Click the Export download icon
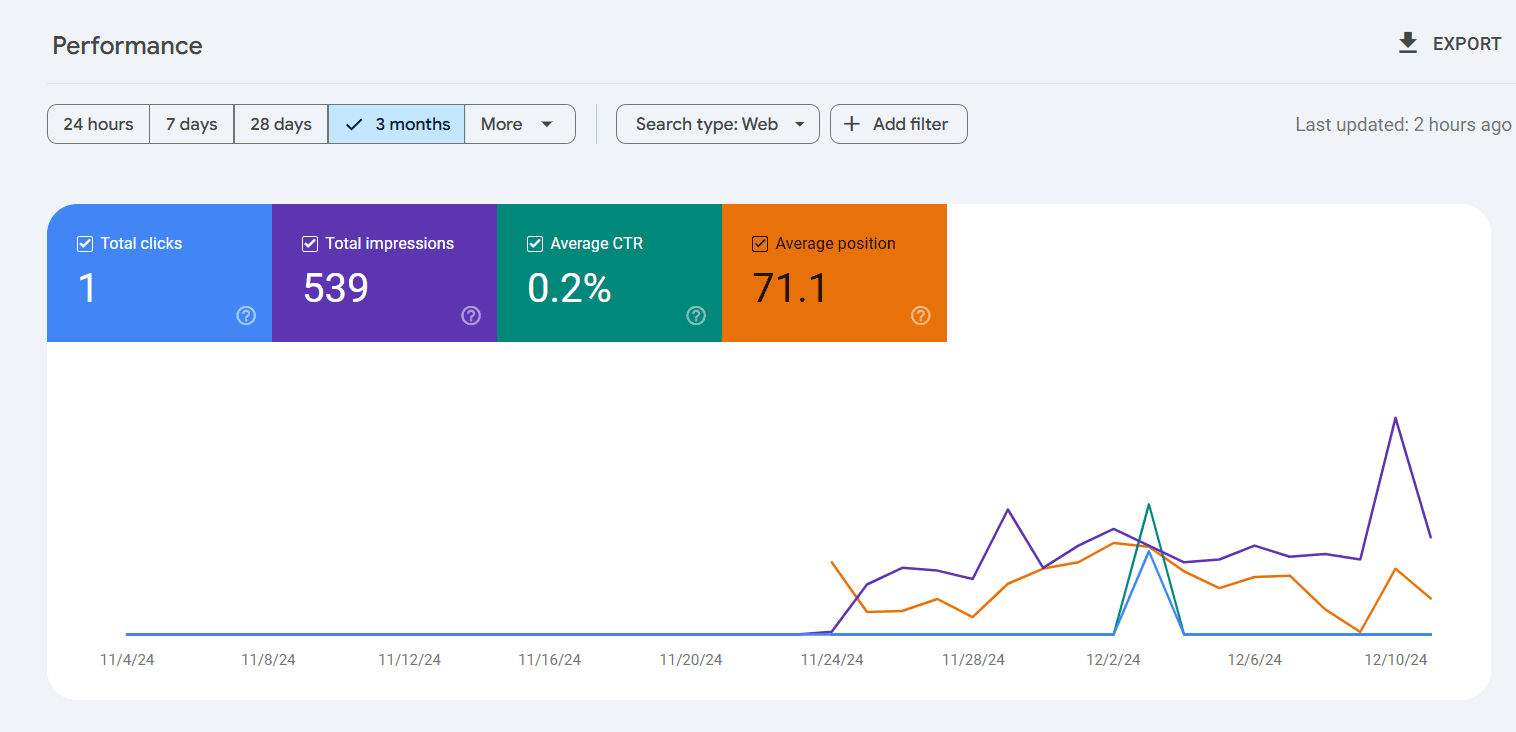The image size is (1516, 732). 1408,43
